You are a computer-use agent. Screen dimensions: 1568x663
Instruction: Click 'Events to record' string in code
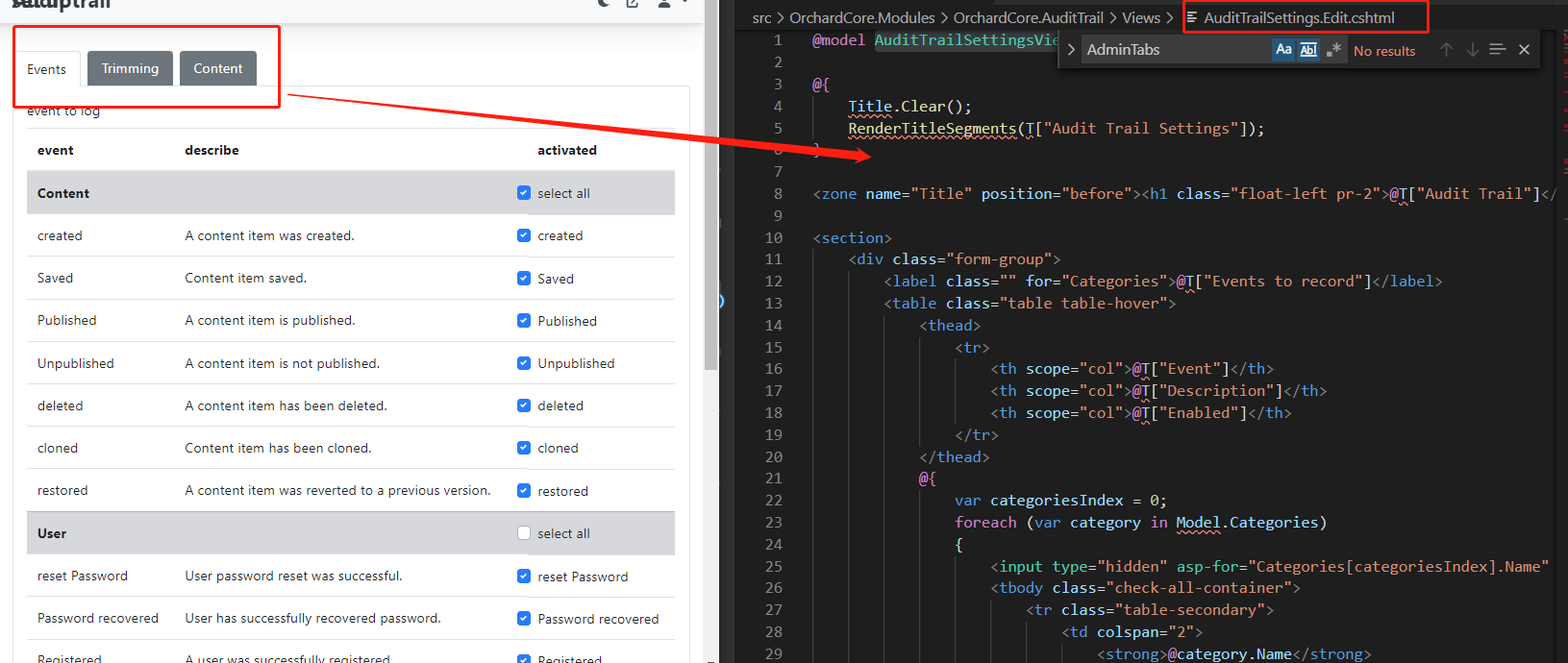tap(1282, 281)
